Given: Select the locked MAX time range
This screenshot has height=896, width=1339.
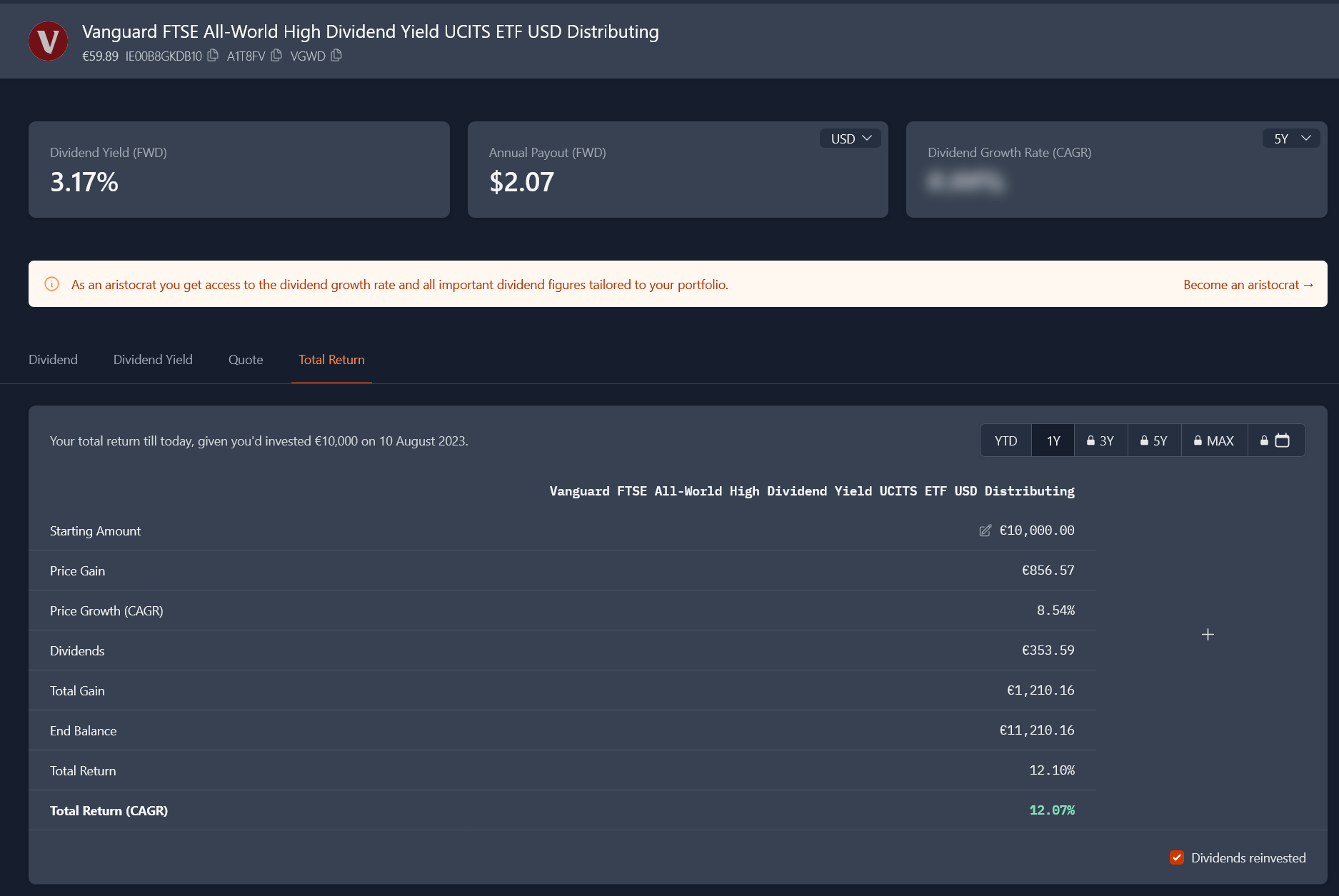Looking at the screenshot, I should pyautogui.click(x=1214, y=441).
